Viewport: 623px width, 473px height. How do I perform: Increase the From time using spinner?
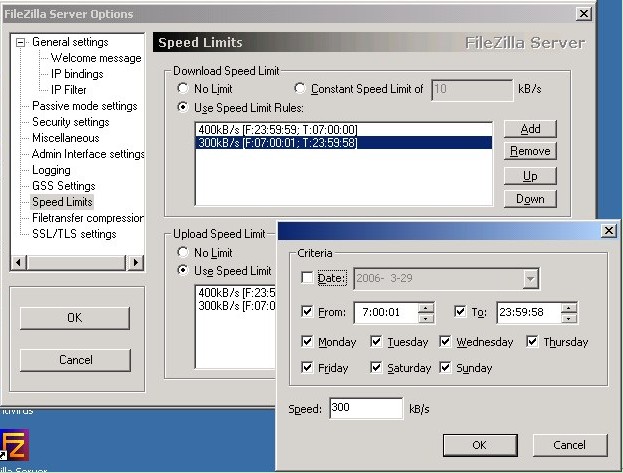point(426,307)
